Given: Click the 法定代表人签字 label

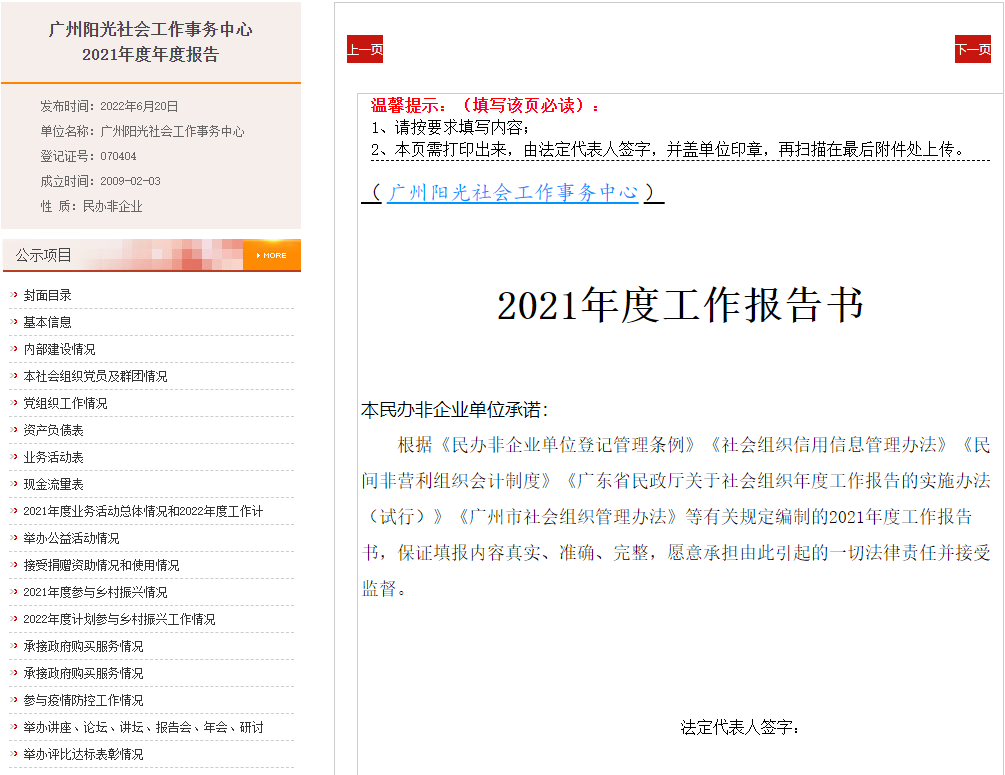Looking at the screenshot, I should point(740,727).
